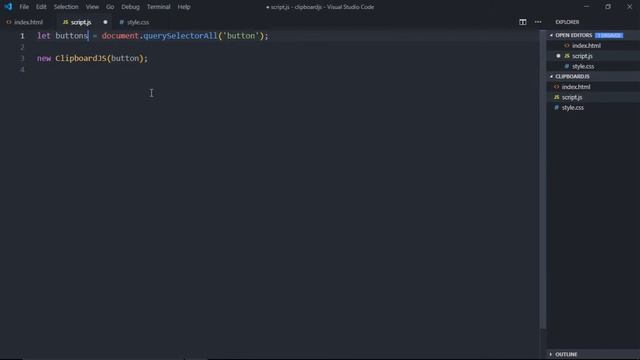Viewport: 640px width, 360px height.
Task: Click the editor vertical scrollbar
Action: pos(542,180)
